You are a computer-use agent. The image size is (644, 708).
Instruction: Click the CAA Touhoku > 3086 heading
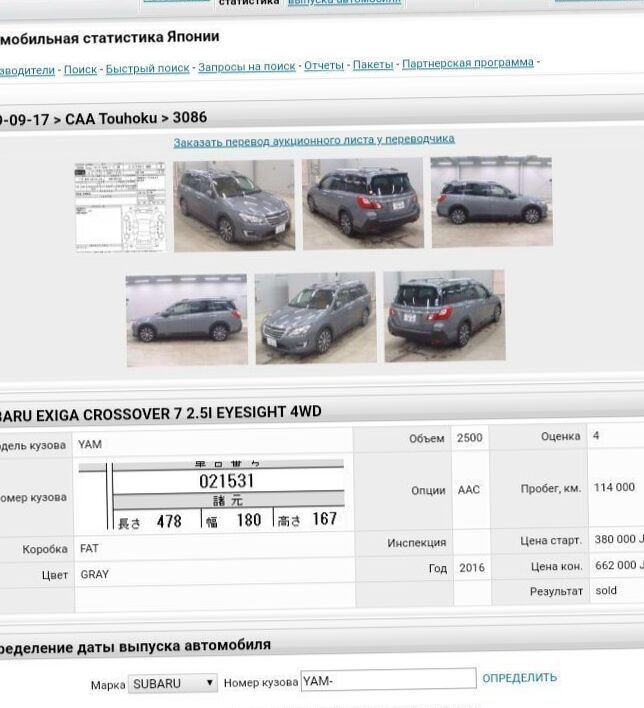[136, 118]
